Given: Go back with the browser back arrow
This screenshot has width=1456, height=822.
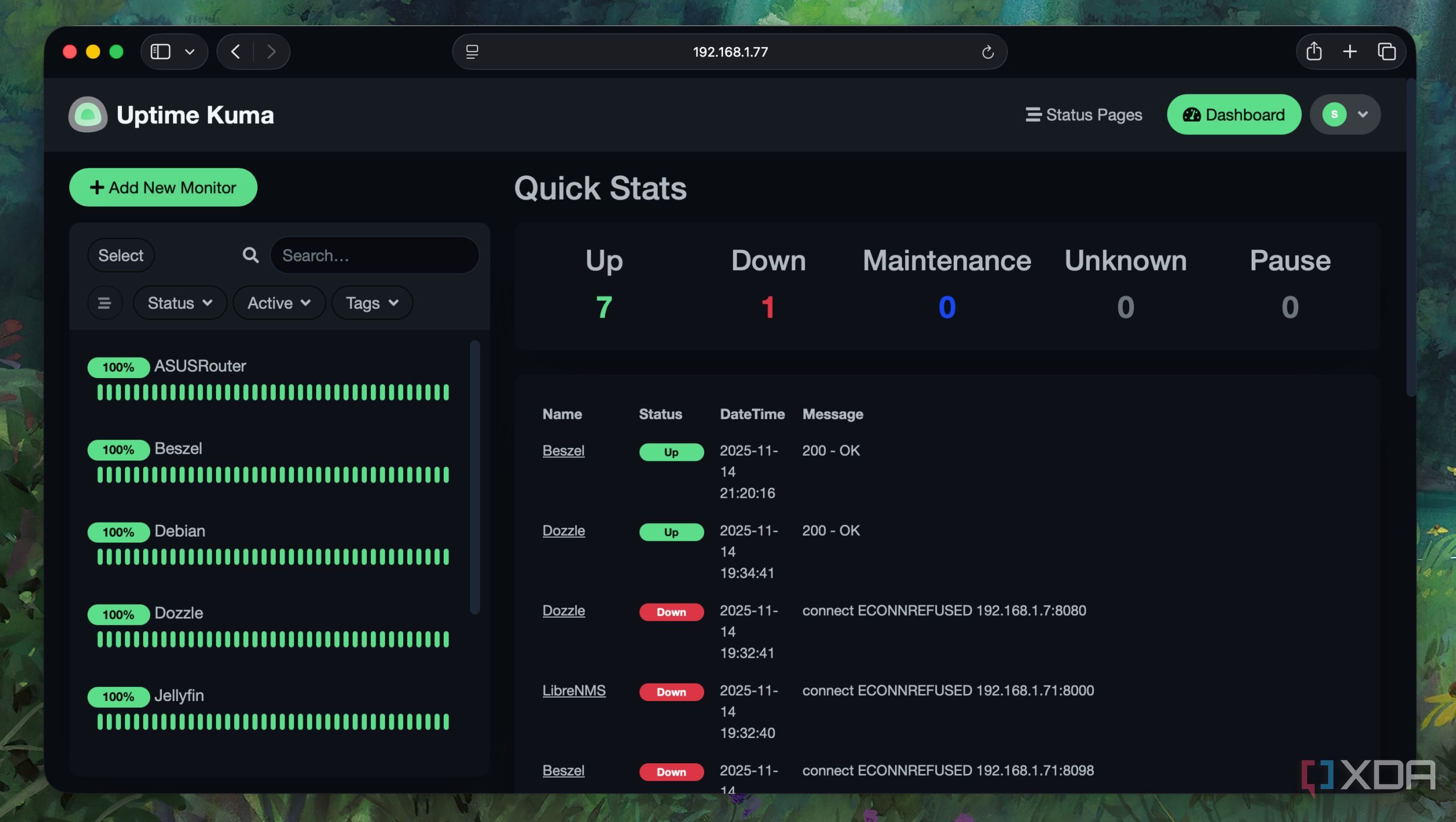Looking at the screenshot, I should tap(235, 52).
